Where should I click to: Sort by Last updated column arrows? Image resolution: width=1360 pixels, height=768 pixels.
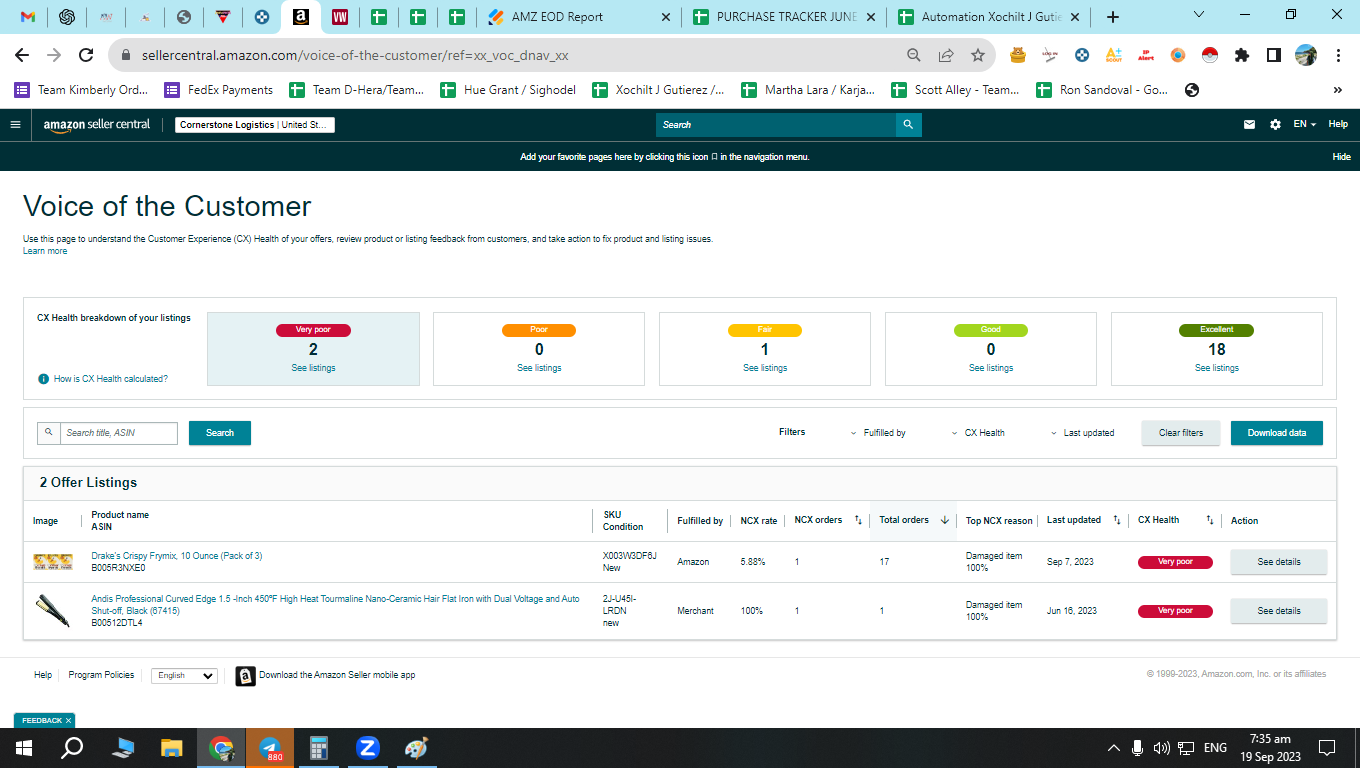(1117, 520)
